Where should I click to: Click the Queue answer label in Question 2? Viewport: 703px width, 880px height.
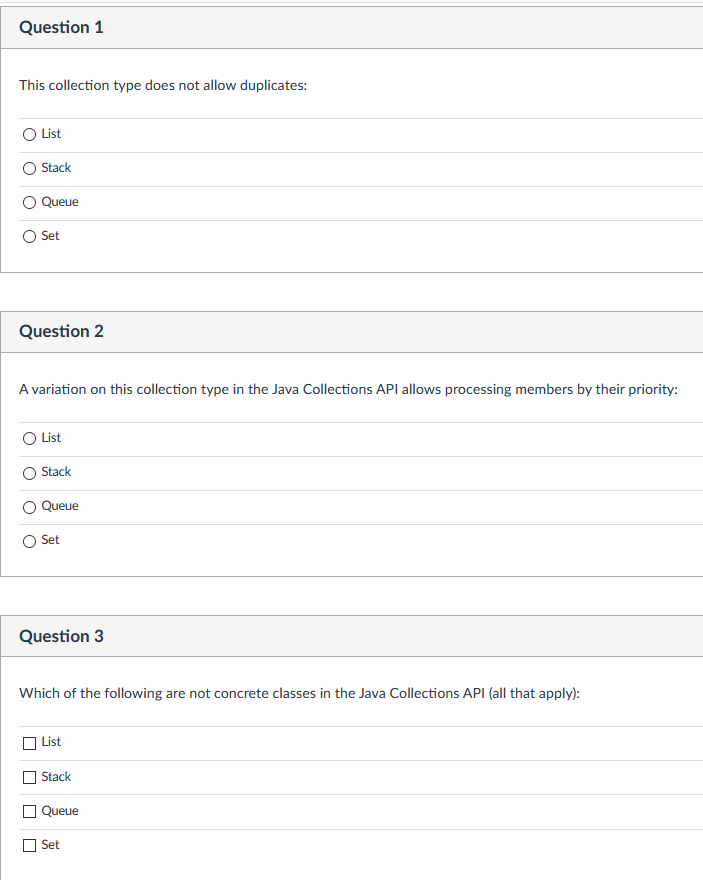pyautogui.click(x=59, y=506)
